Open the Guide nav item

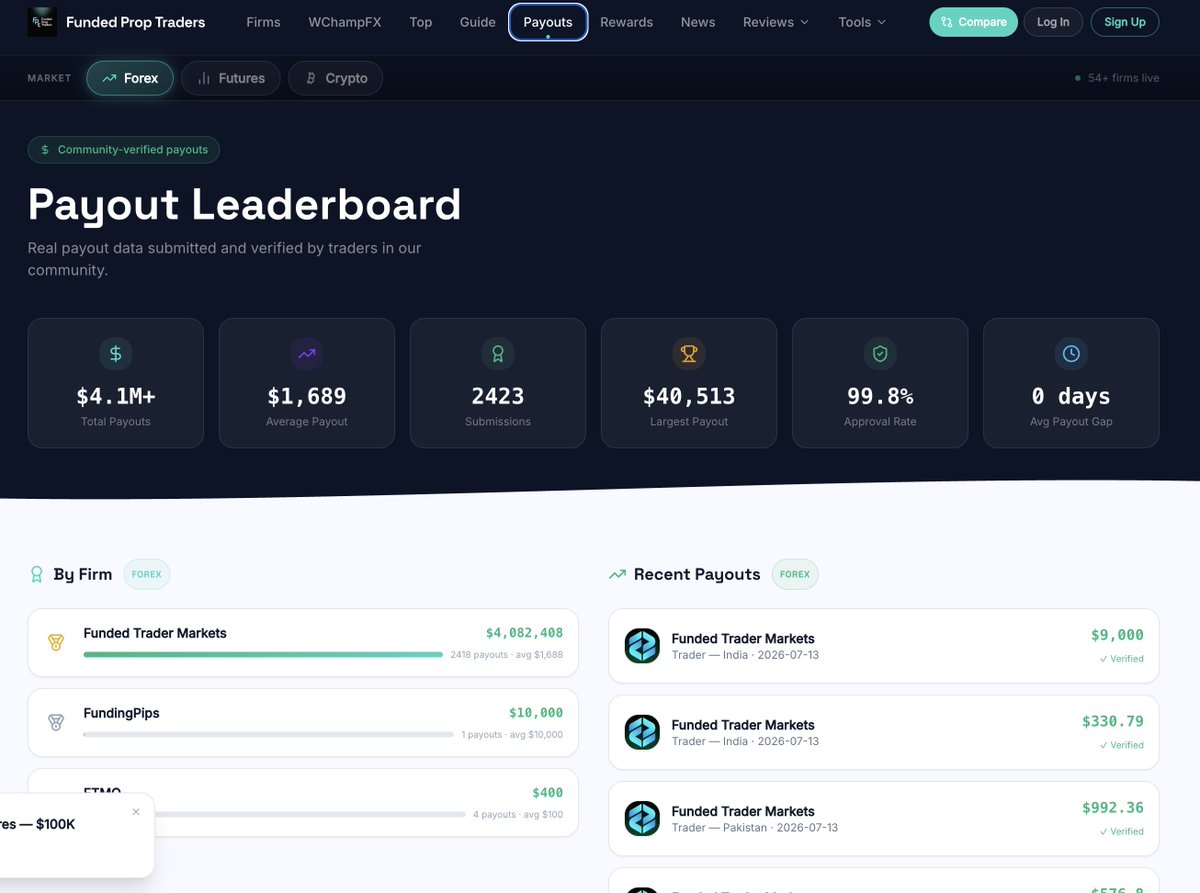478,22
